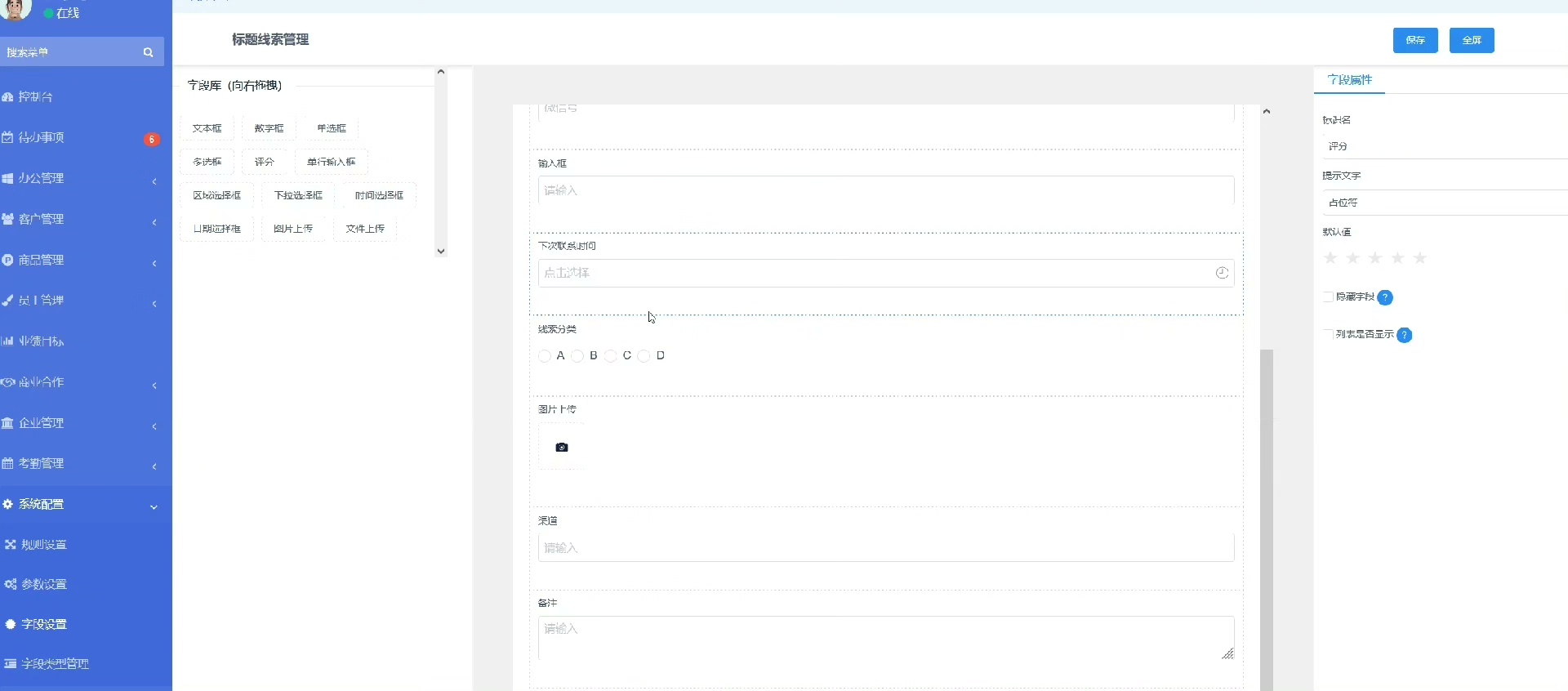Viewport: 1568px width, 691px height.
Task: Click the 业绩目标 bar chart icon
Action: coord(7,341)
